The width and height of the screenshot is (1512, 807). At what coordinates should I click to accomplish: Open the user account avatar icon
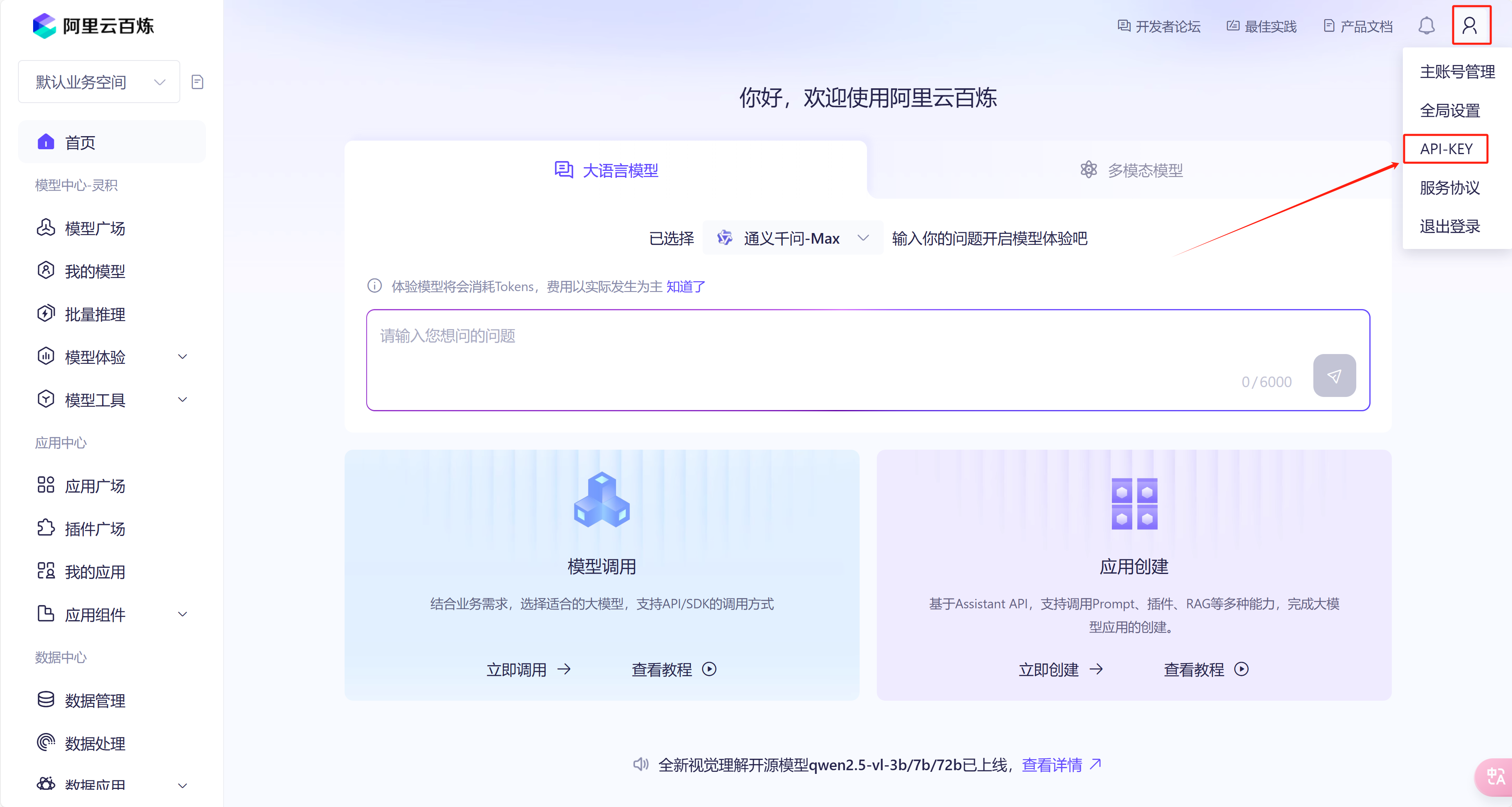pos(1471,25)
